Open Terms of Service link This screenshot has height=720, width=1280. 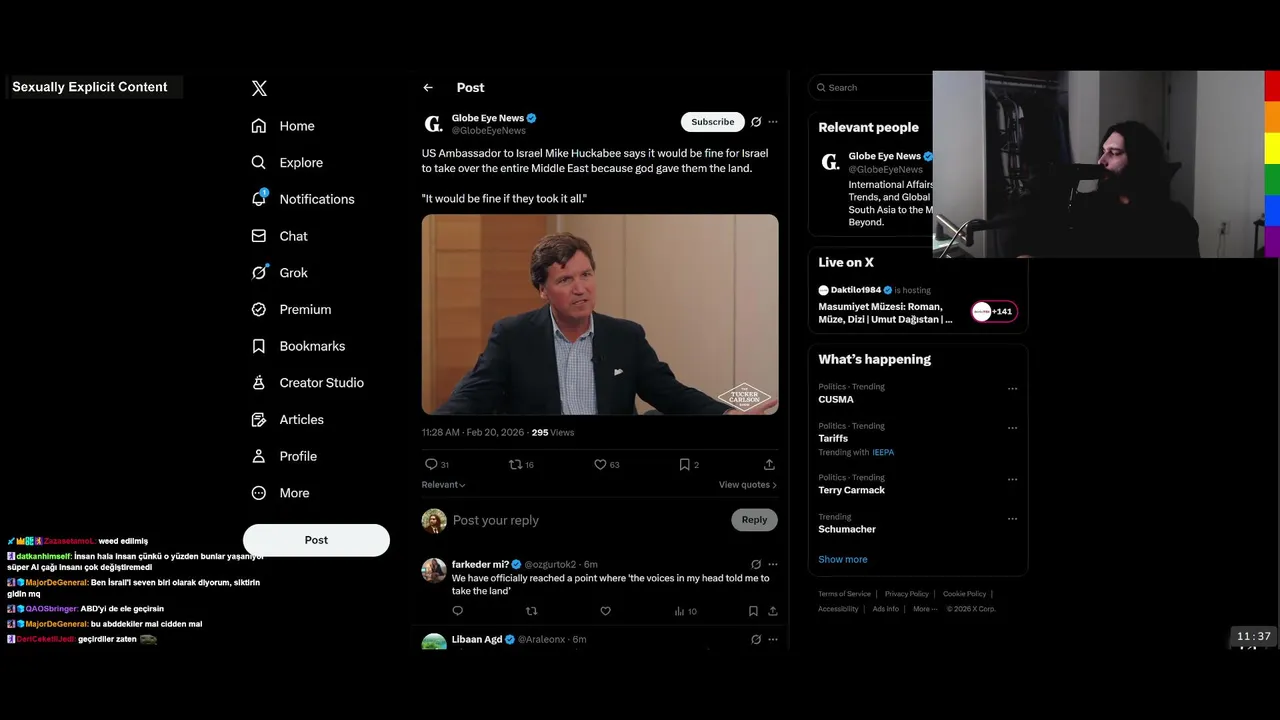844,594
